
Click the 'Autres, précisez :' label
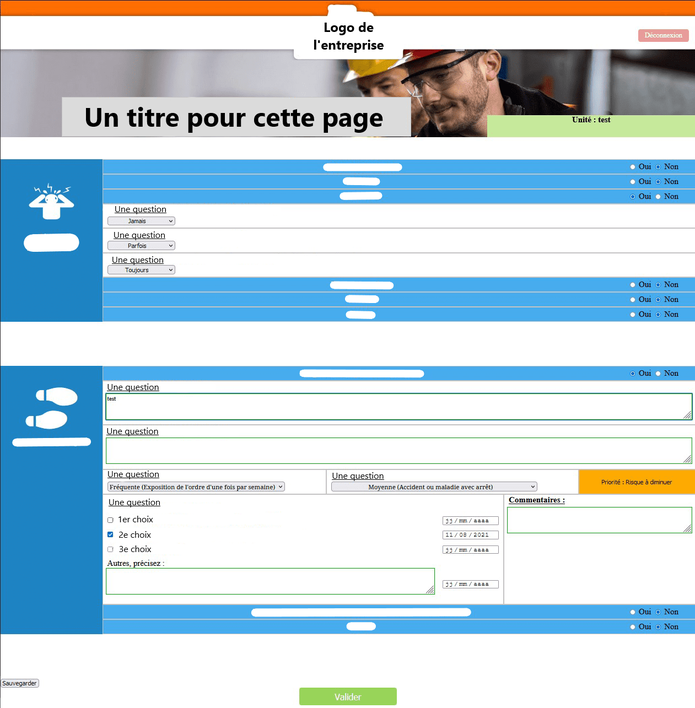135,563
